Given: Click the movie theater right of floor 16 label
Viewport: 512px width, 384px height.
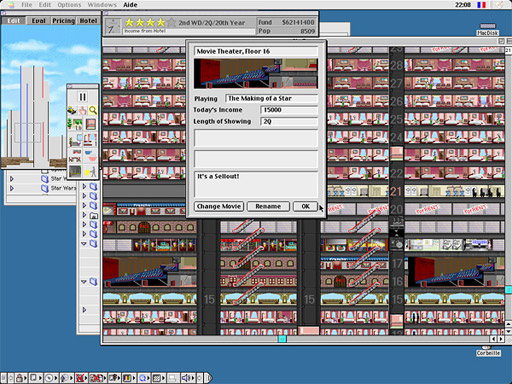Looking at the screenshot, I should click(x=455, y=272).
